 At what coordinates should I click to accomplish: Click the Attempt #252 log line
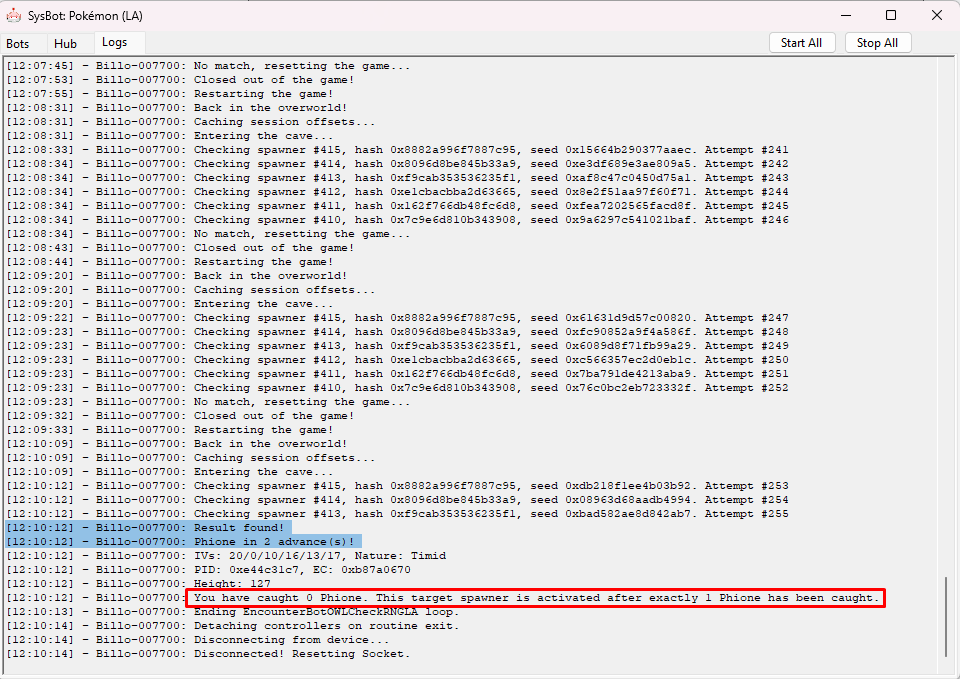pos(397,388)
